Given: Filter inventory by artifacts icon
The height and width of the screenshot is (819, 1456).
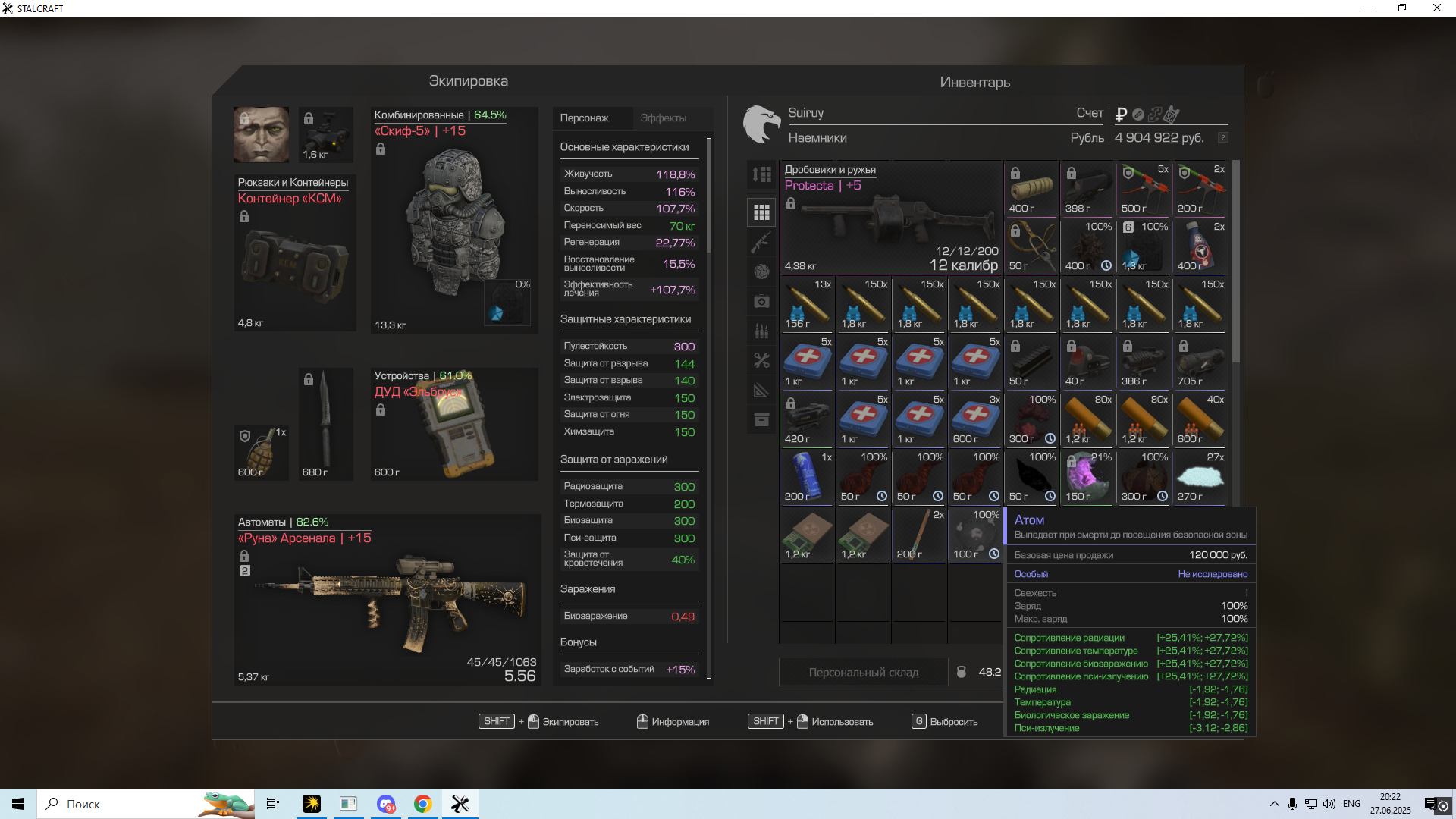Looking at the screenshot, I should 761,271.
